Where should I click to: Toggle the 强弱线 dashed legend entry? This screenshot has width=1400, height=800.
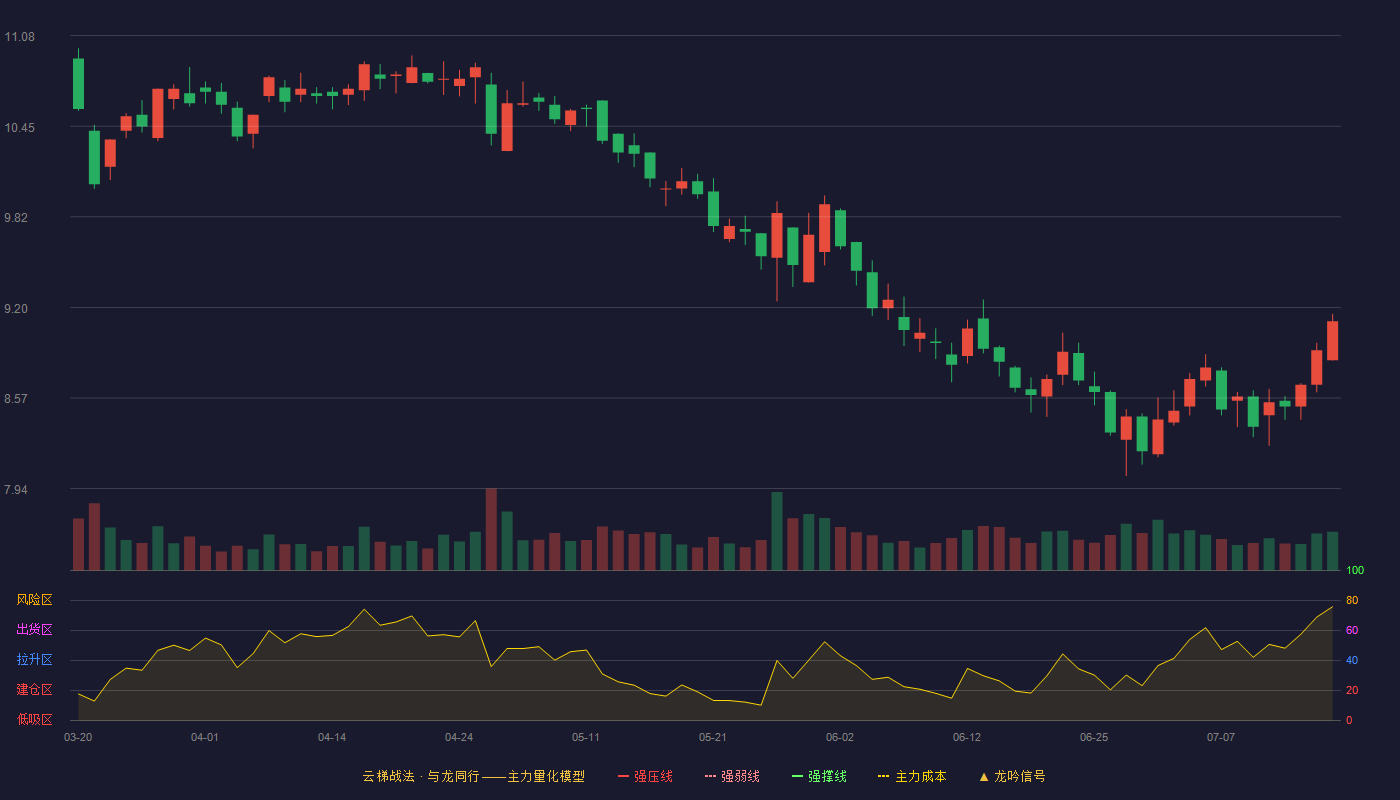coord(732,776)
